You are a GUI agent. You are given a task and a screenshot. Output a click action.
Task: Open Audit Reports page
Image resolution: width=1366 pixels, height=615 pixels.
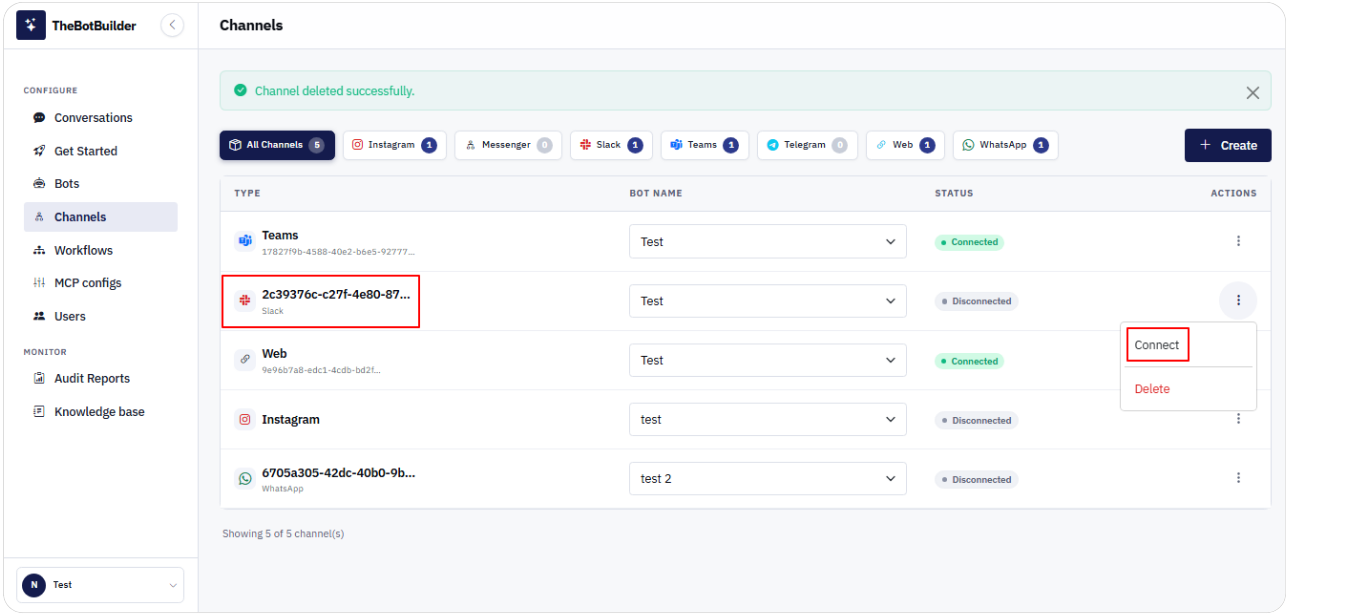(x=100, y=379)
